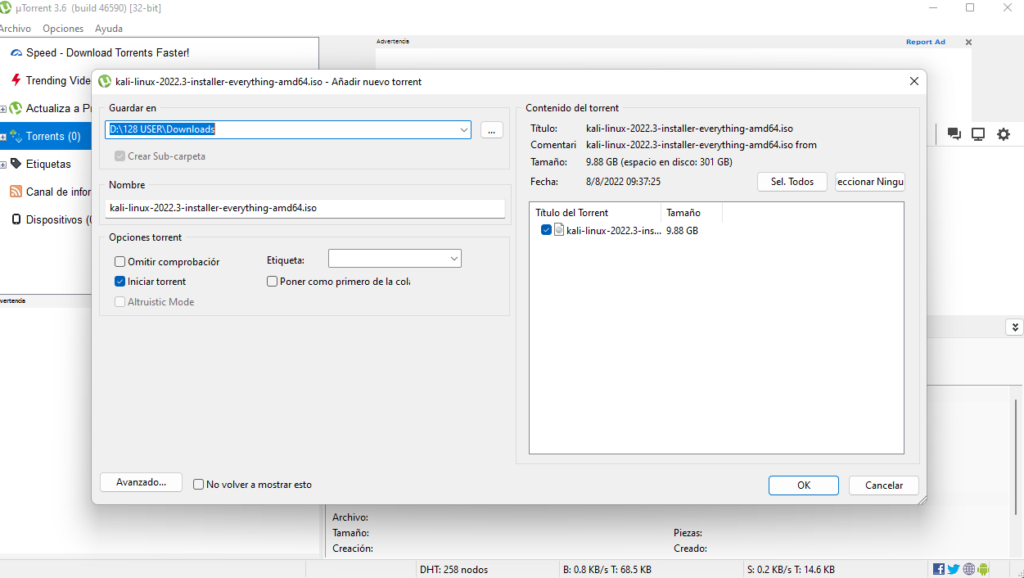Expand the Actualiza tree node

pyautogui.click(x=3, y=108)
